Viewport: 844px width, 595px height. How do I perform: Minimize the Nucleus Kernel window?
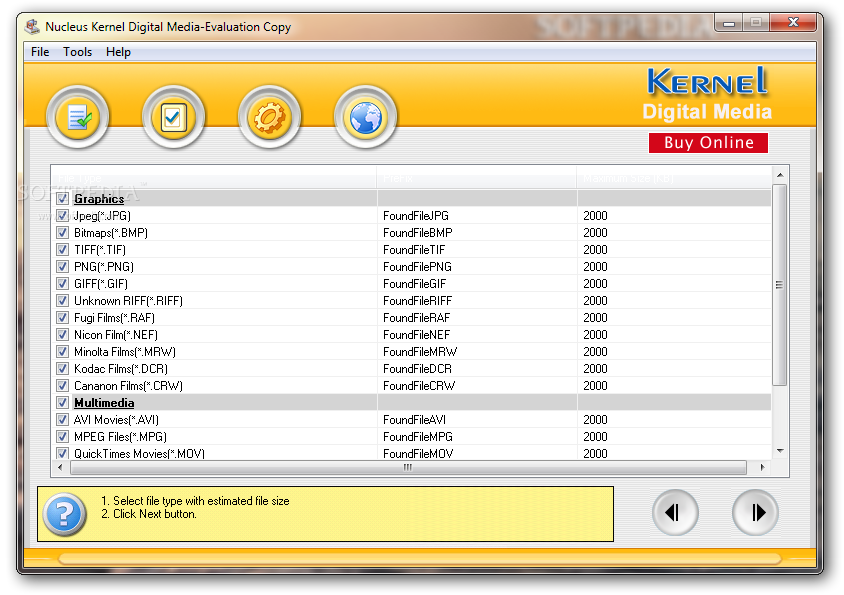[x=729, y=23]
